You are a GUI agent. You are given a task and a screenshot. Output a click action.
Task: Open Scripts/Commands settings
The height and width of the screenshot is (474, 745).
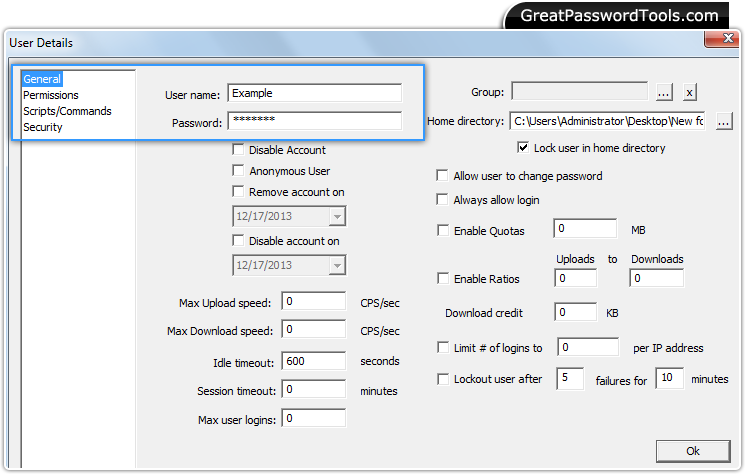click(67, 111)
